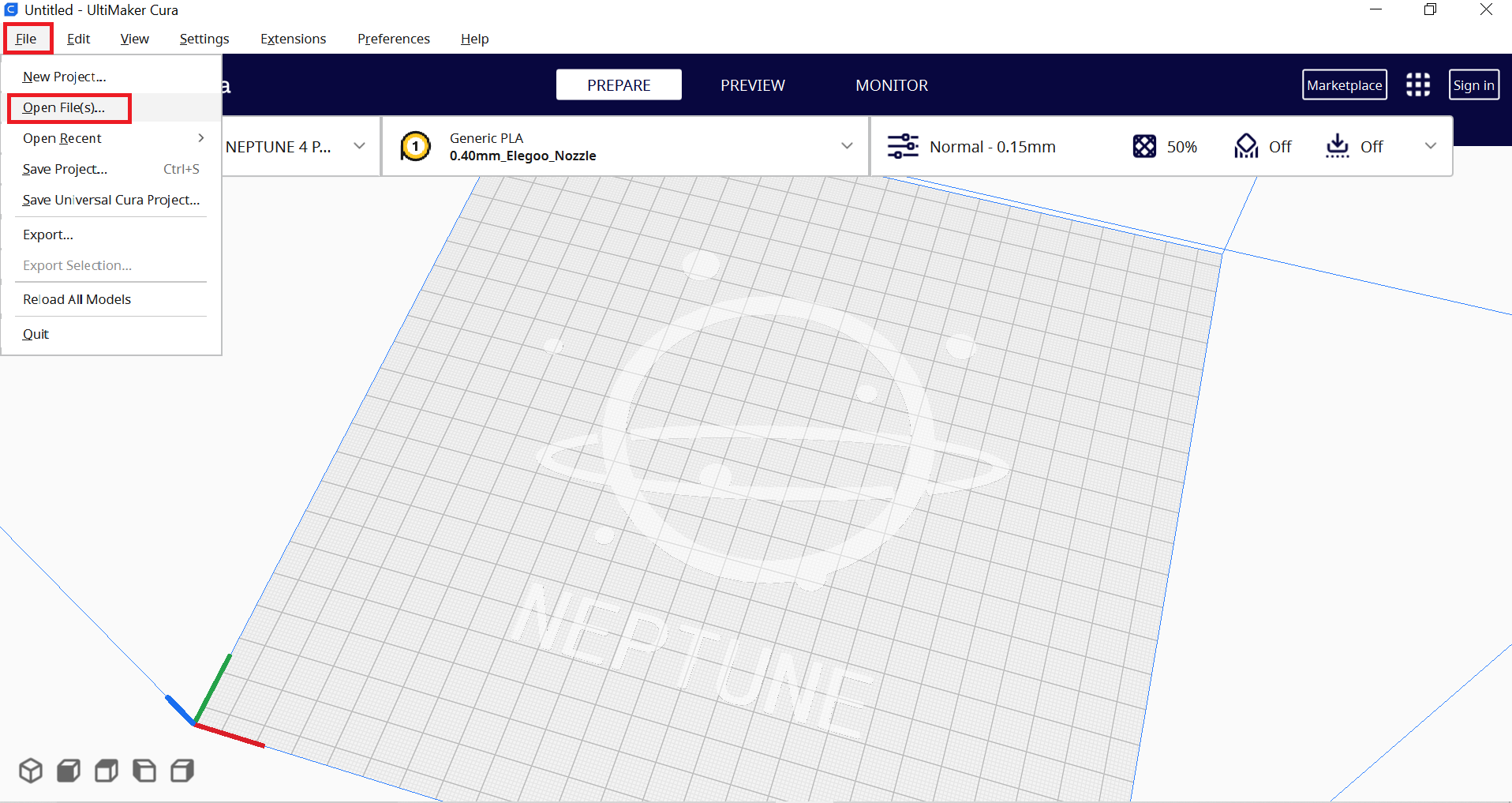
Task: Click the 50% infill value
Action: 1182,147
